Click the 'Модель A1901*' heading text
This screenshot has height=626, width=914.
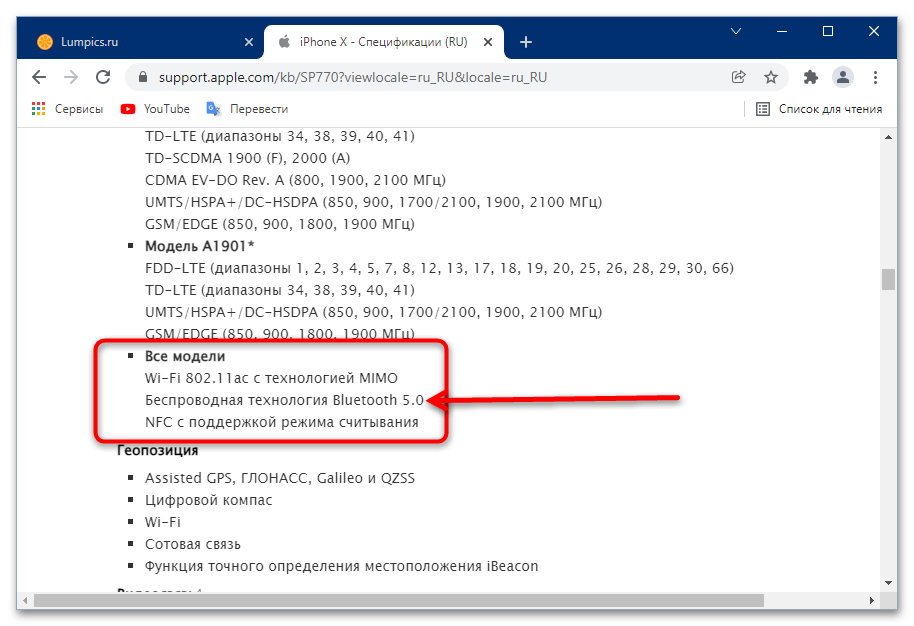[x=199, y=246]
